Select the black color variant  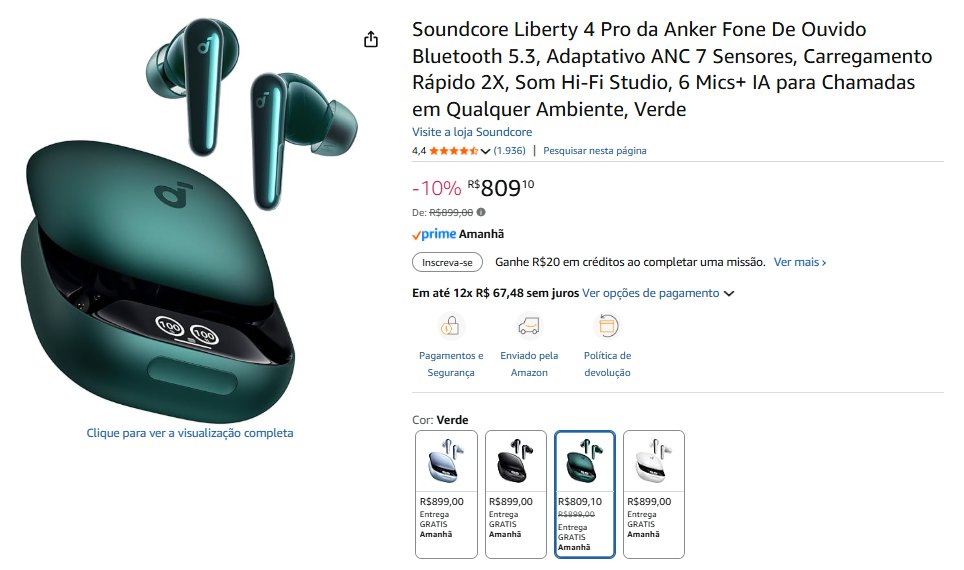coord(516,494)
